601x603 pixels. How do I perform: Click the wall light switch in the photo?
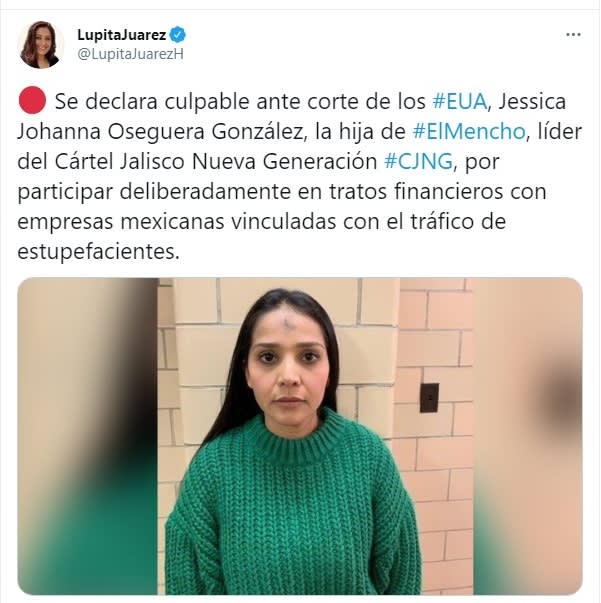tap(429, 398)
